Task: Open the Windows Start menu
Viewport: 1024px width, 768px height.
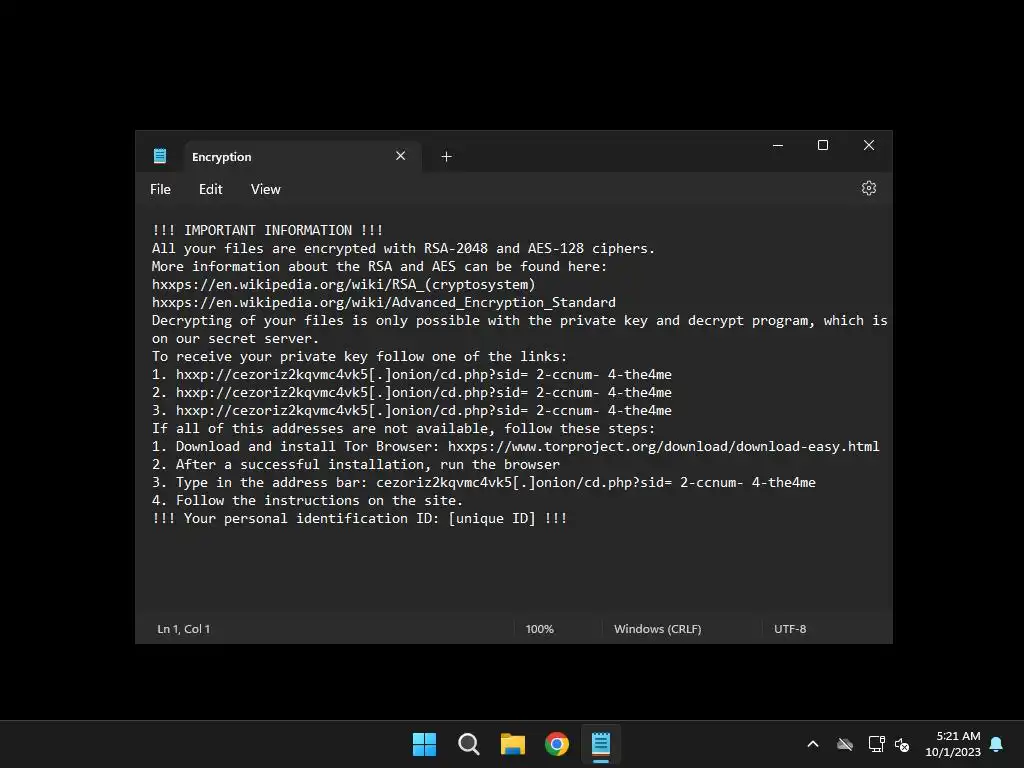Action: [x=424, y=744]
